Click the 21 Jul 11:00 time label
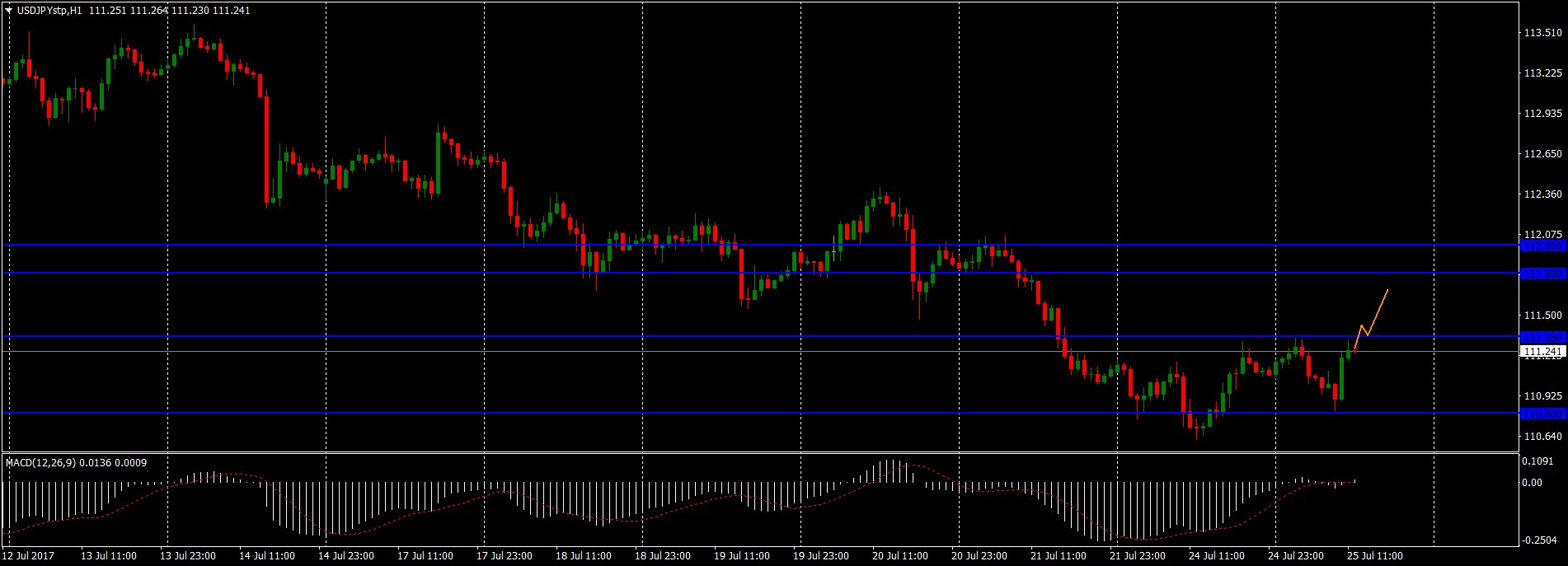 point(1059,556)
